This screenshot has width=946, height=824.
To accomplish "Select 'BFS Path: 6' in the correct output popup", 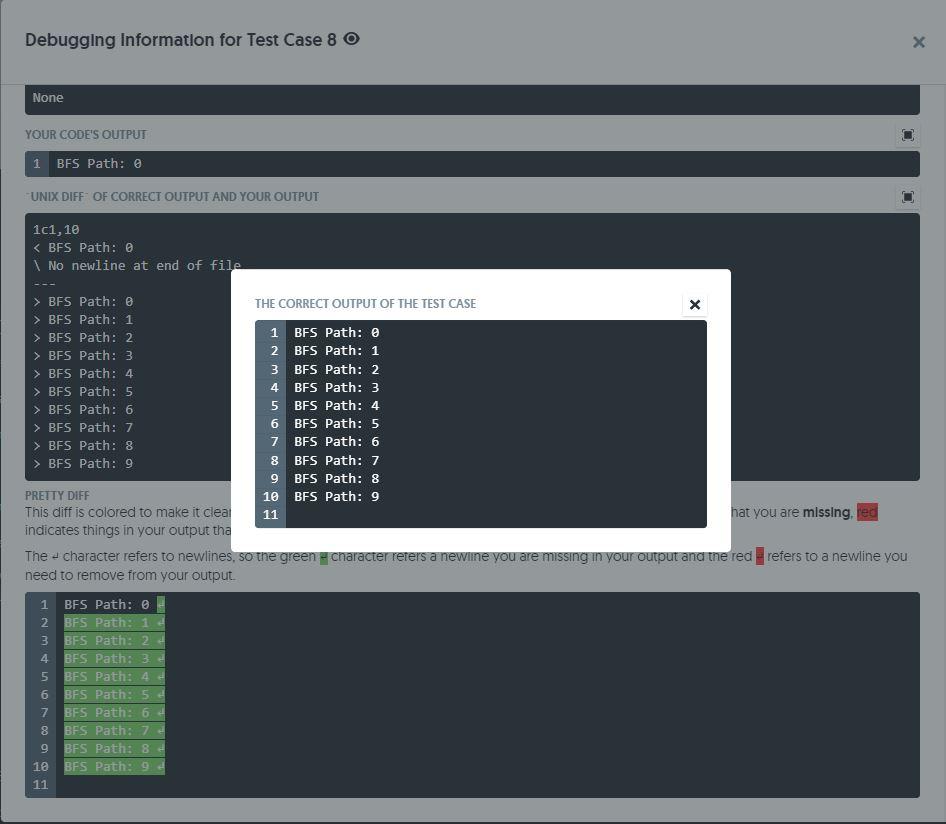I will tap(337, 442).
